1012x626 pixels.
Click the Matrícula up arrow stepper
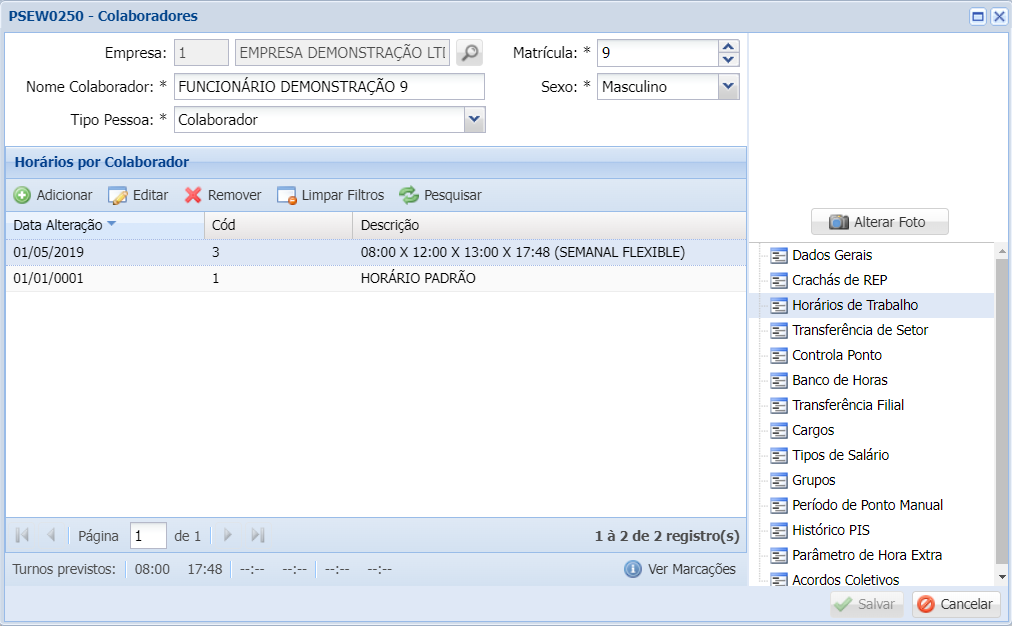(x=729, y=48)
